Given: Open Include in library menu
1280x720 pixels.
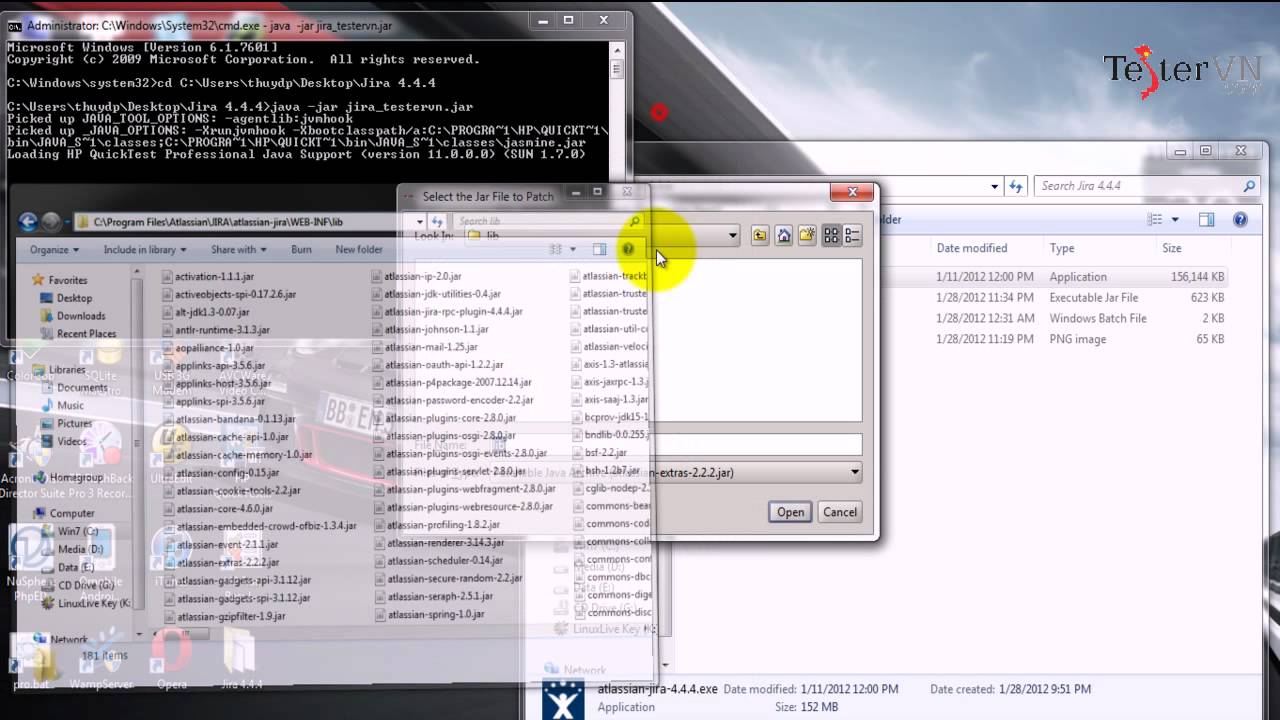Looking at the screenshot, I should tap(145, 249).
